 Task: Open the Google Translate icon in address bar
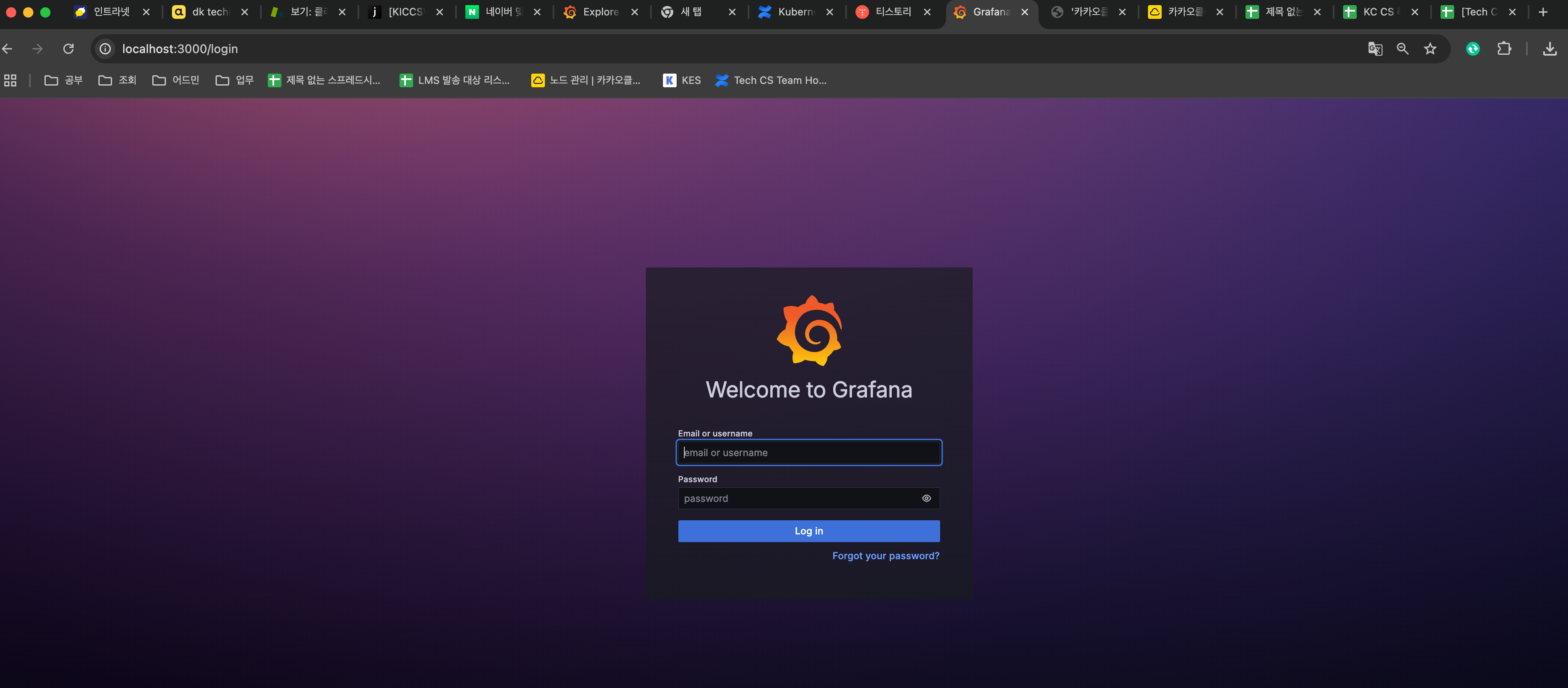click(1375, 49)
